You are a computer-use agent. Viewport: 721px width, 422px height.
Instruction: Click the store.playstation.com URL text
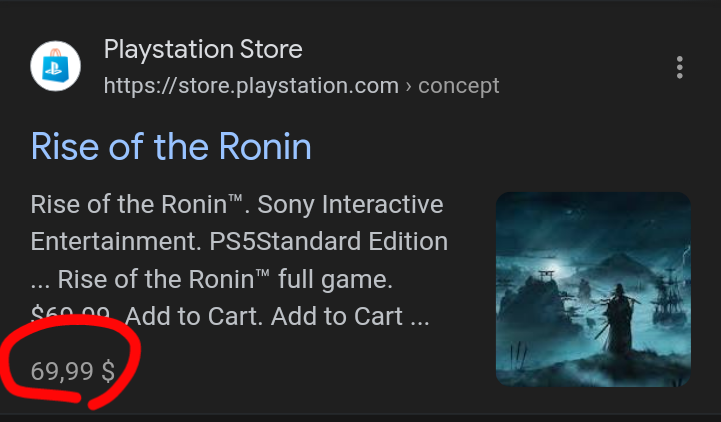[x=251, y=86]
